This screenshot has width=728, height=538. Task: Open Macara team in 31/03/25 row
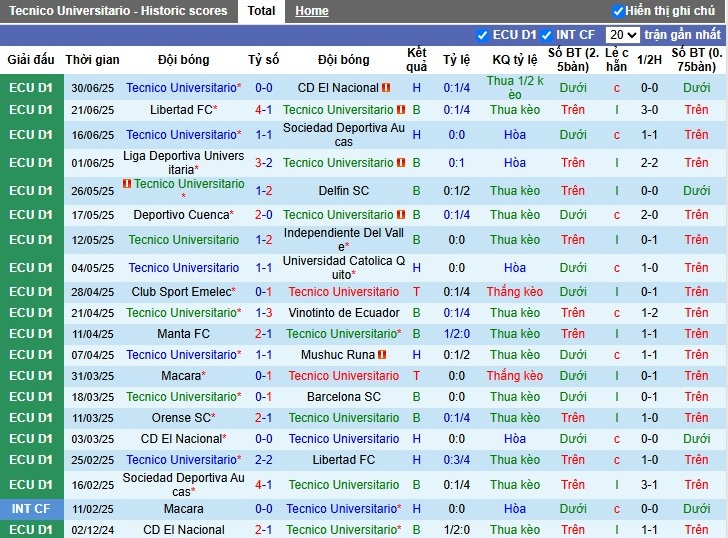click(x=183, y=376)
